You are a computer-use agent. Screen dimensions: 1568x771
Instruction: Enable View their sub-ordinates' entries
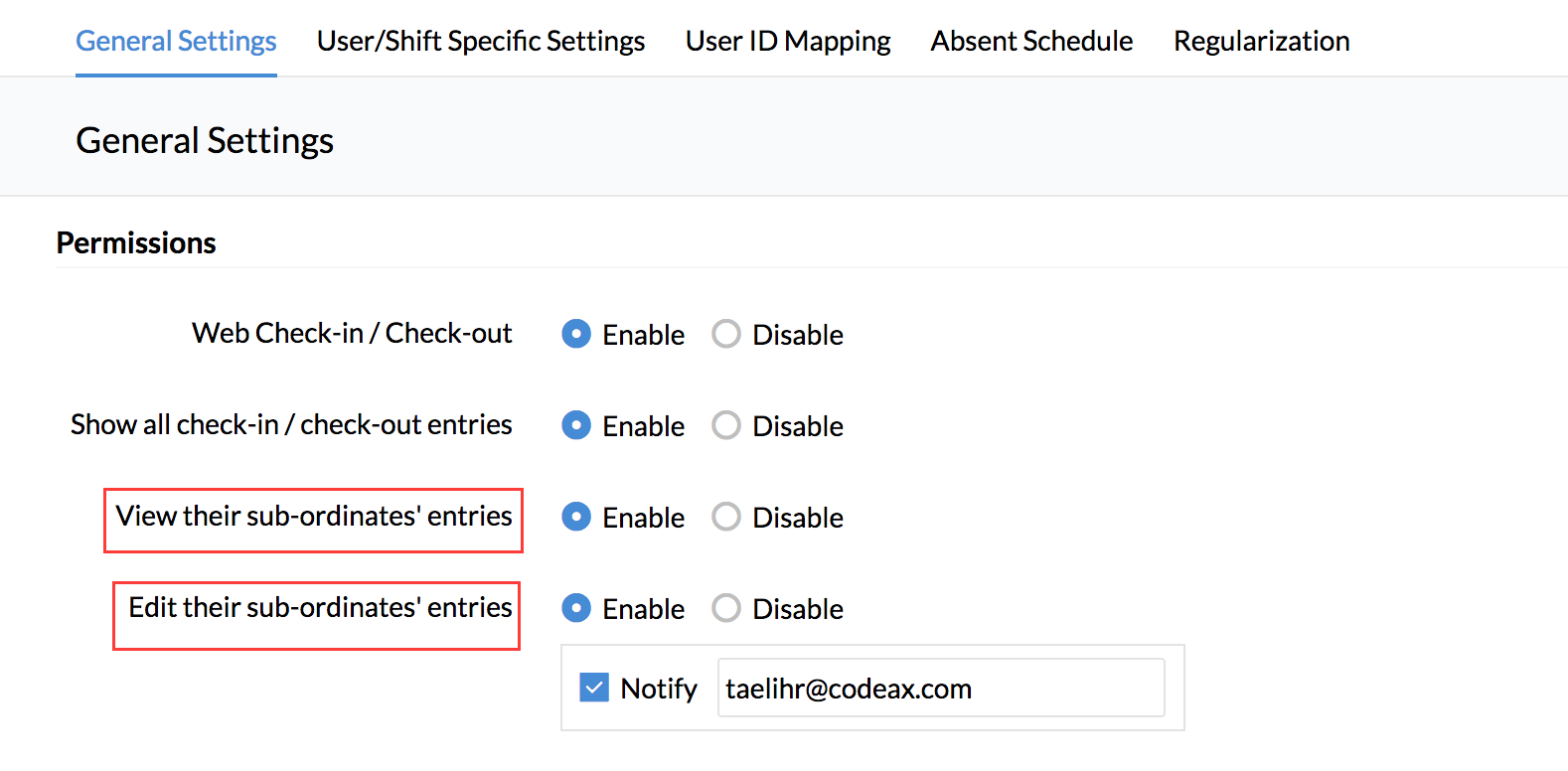point(576,517)
